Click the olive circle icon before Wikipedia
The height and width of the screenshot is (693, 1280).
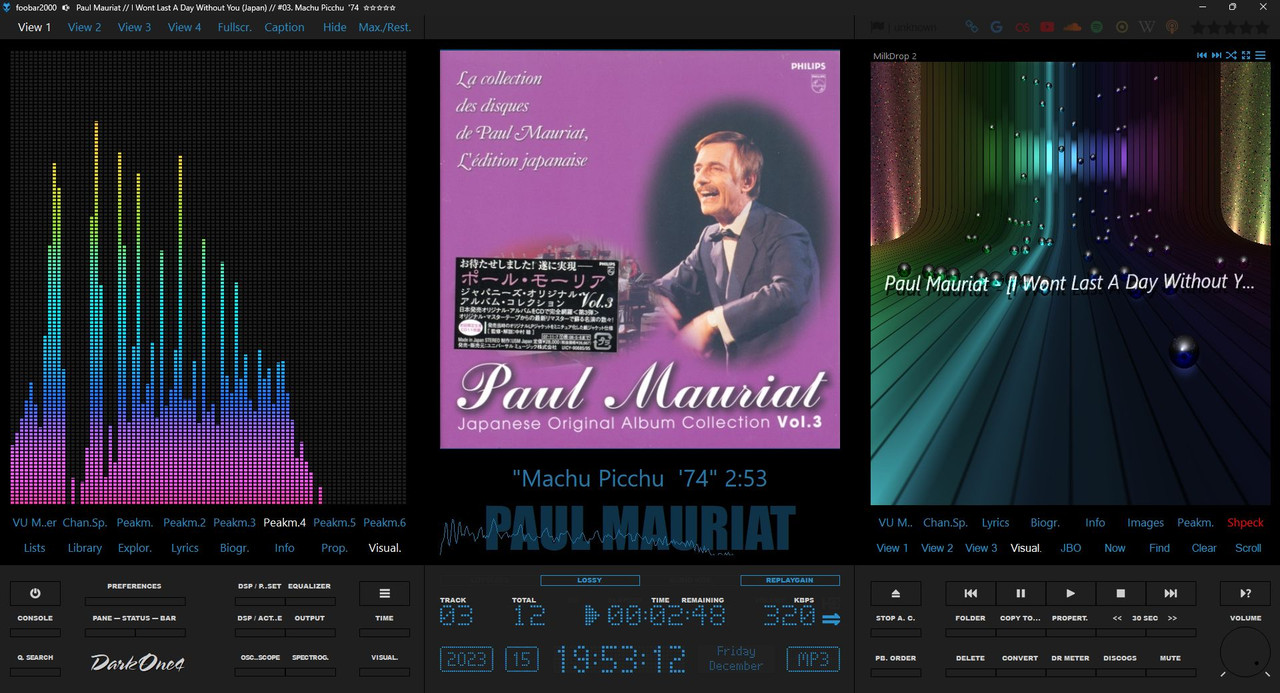point(1122,27)
